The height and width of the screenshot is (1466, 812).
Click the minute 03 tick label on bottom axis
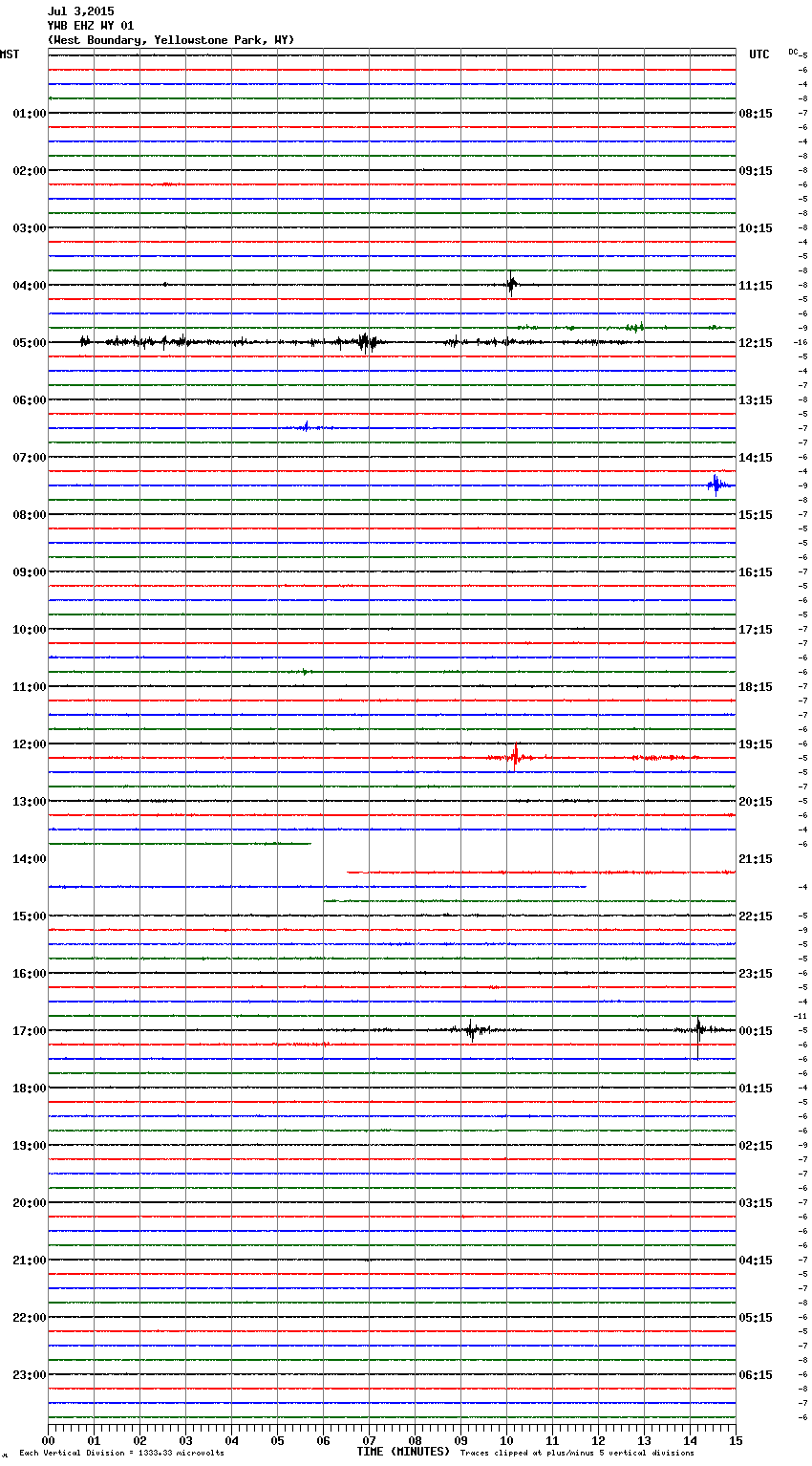[x=185, y=1440]
